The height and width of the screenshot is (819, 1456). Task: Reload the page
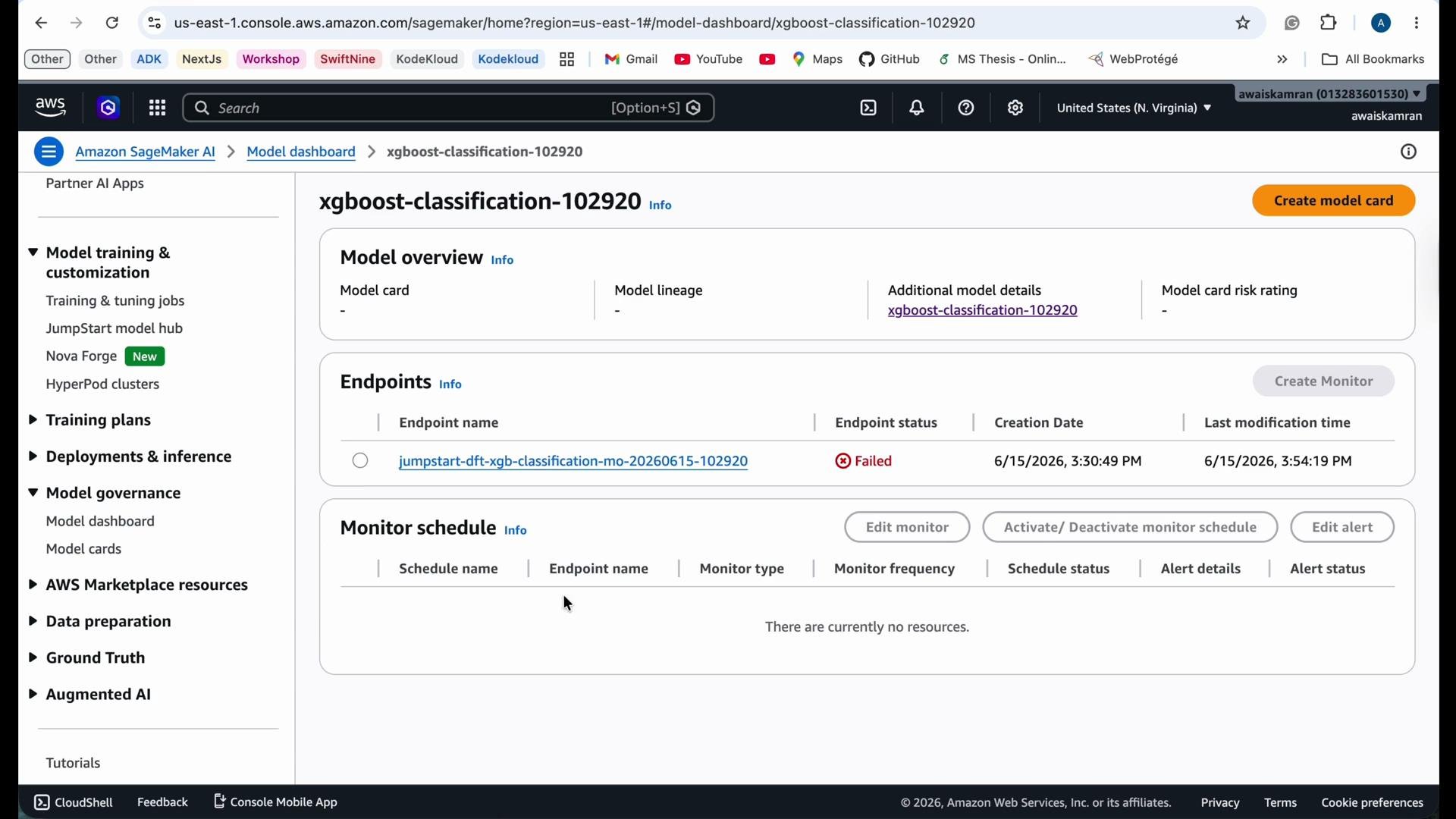(112, 24)
